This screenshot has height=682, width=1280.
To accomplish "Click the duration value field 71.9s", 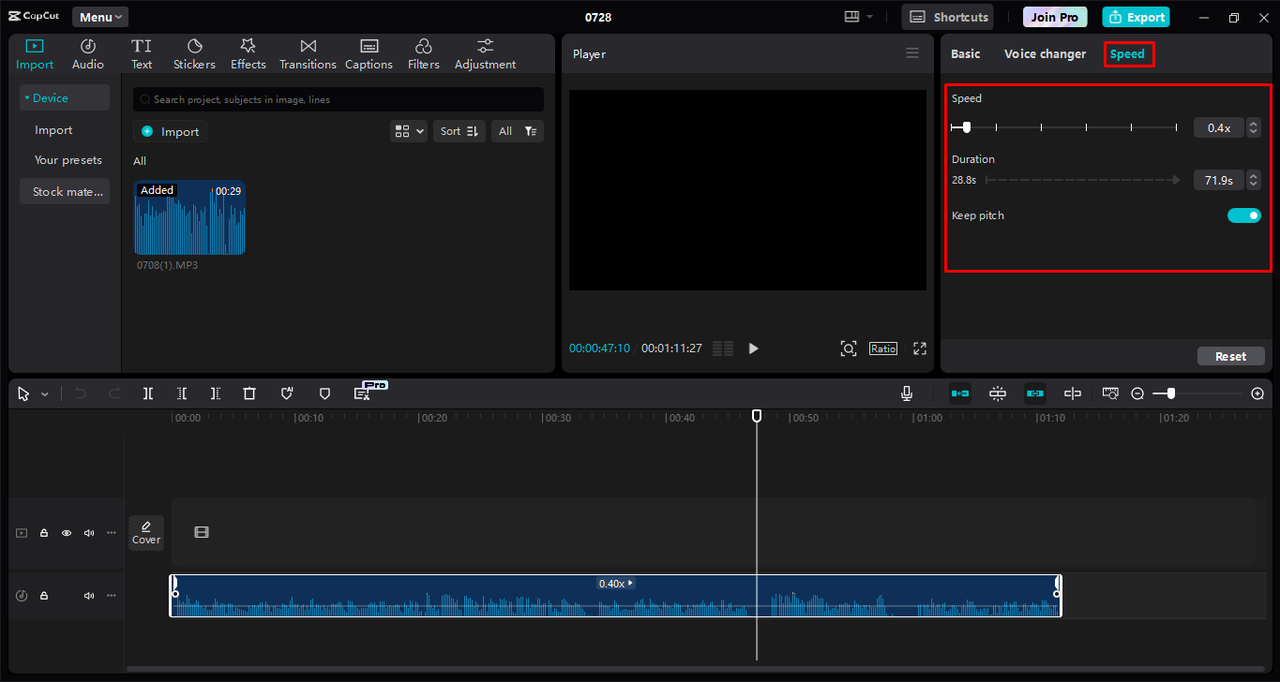I will (x=1219, y=180).
